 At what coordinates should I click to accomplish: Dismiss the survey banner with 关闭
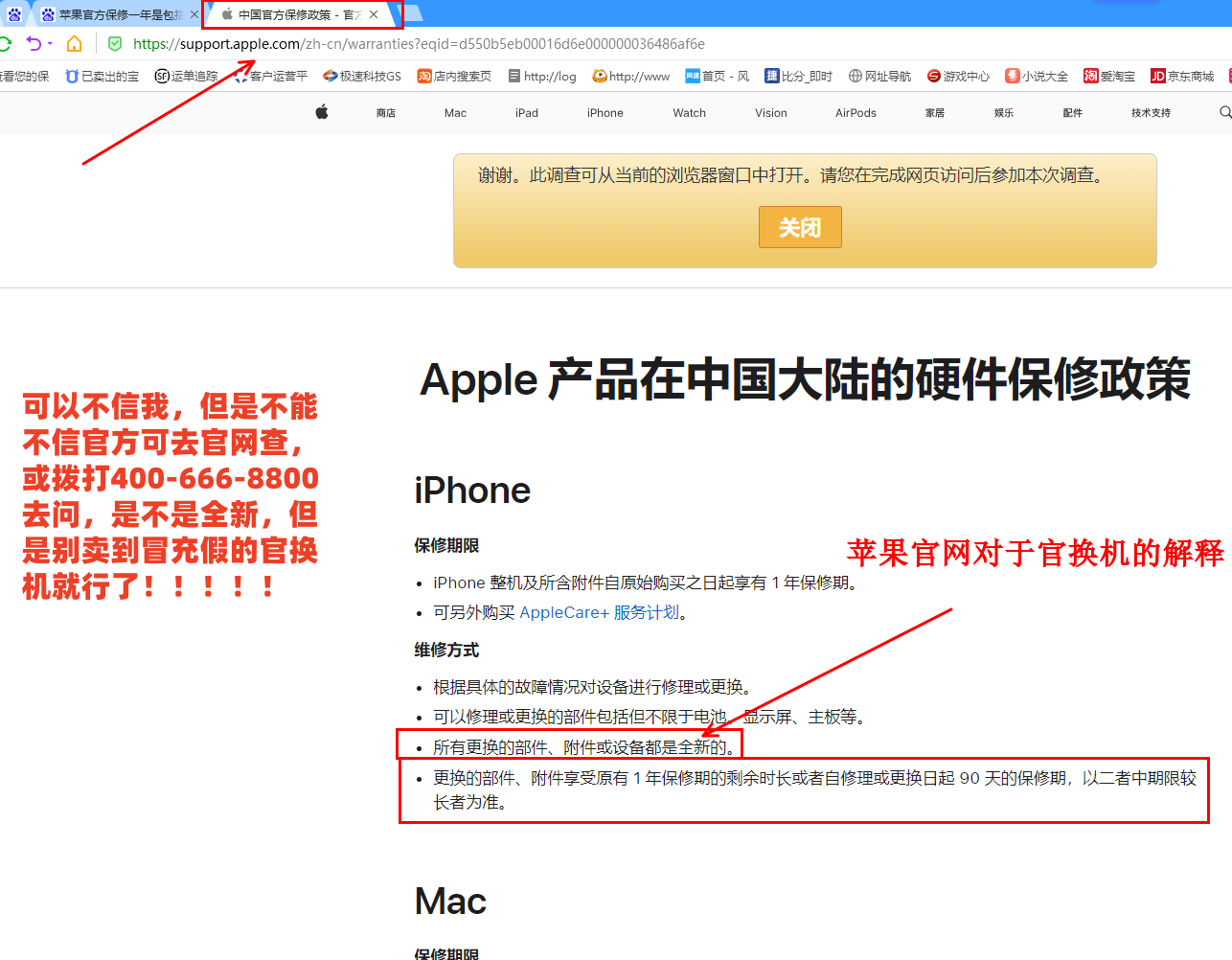click(x=800, y=227)
